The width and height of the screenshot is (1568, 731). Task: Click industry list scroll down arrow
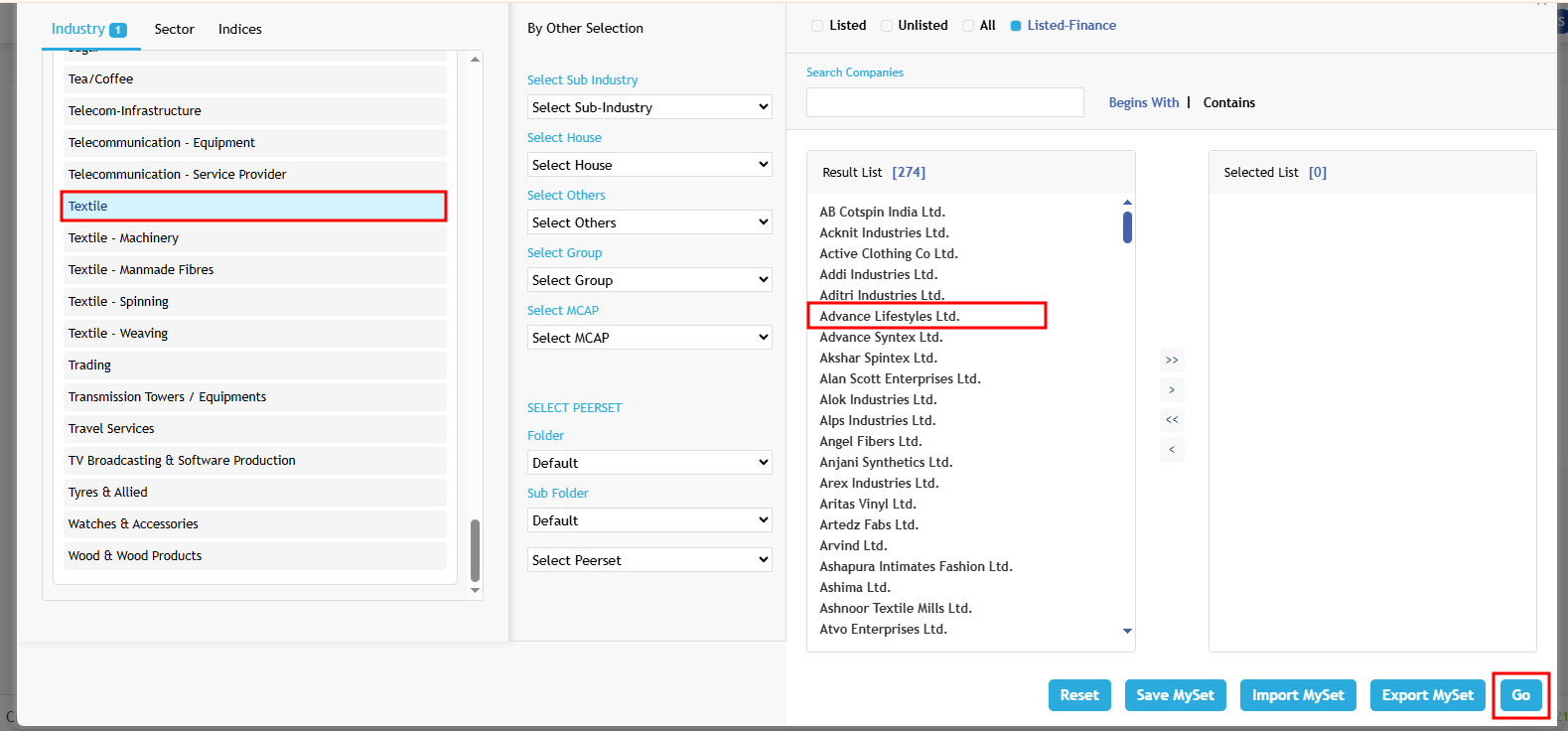pos(475,590)
